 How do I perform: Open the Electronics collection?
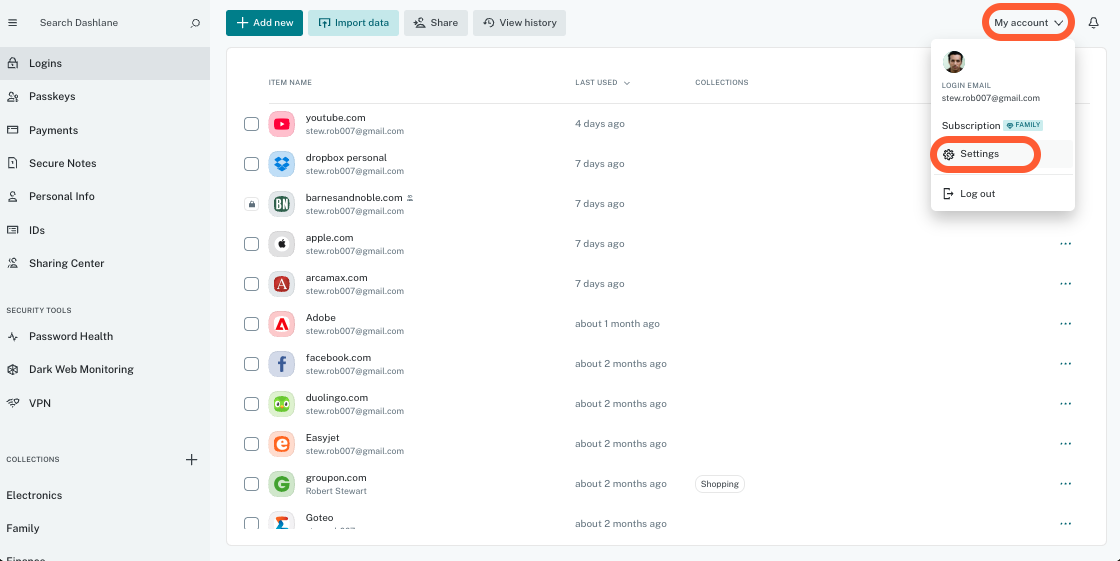pyautogui.click(x=34, y=495)
